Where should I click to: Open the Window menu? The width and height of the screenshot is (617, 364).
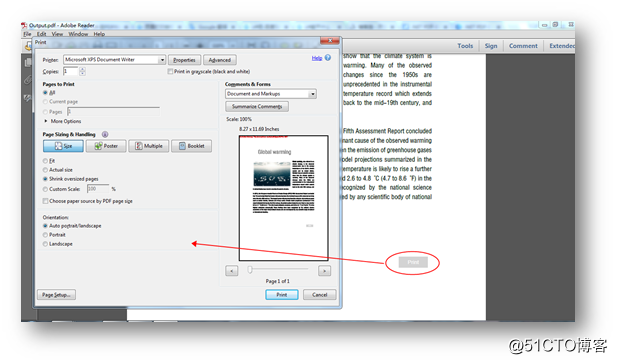[x=78, y=34]
